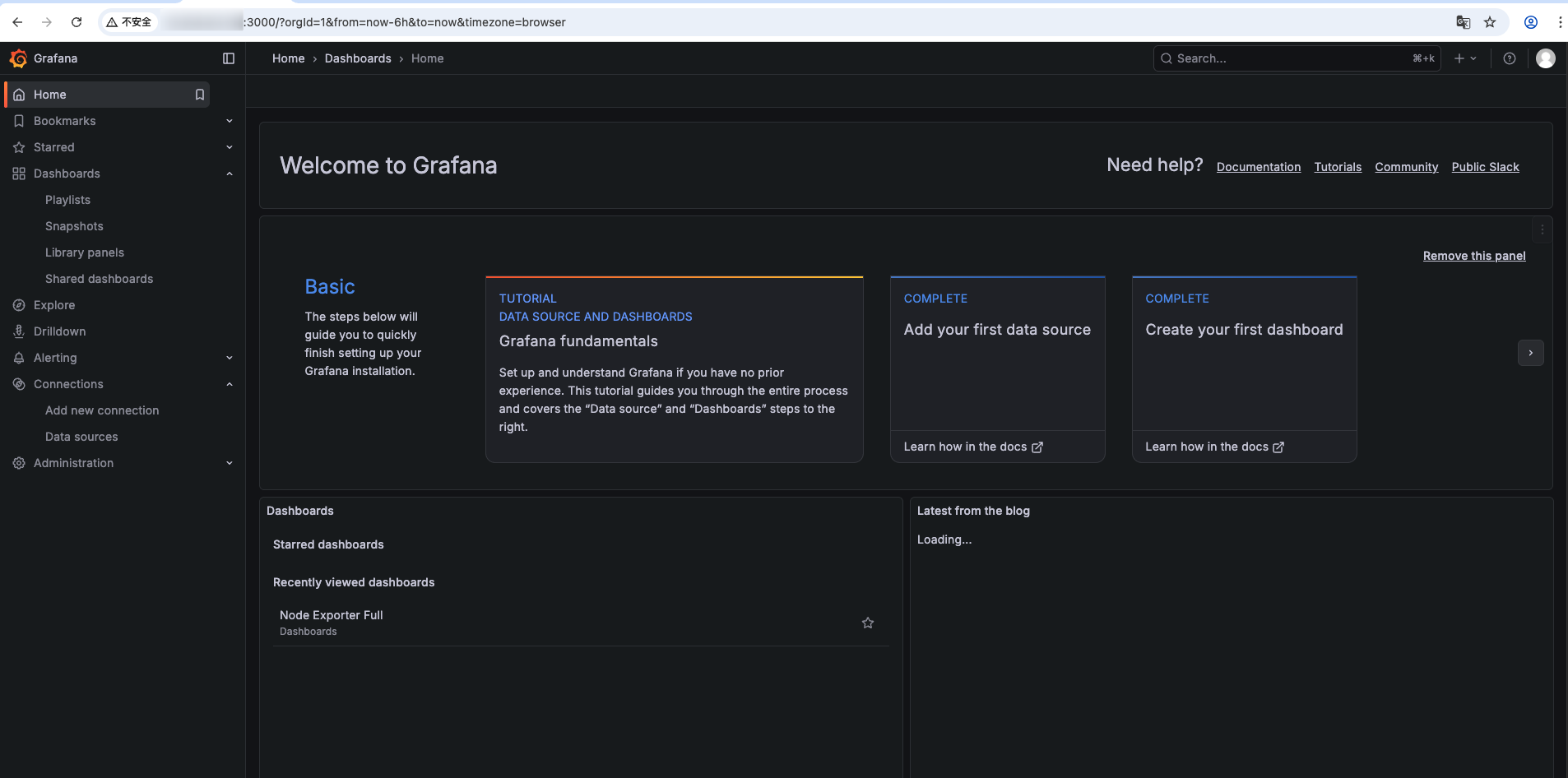Image resolution: width=1568 pixels, height=778 pixels.
Task: Open Administration in the sidebar
Action: point(73,463)
